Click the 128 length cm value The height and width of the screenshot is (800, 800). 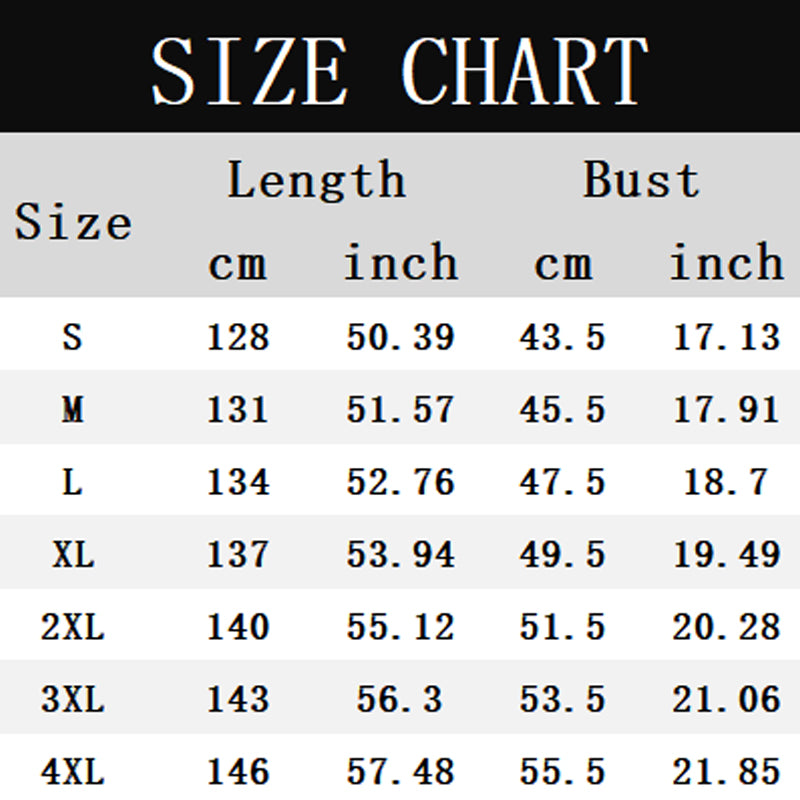pos(238,337)
